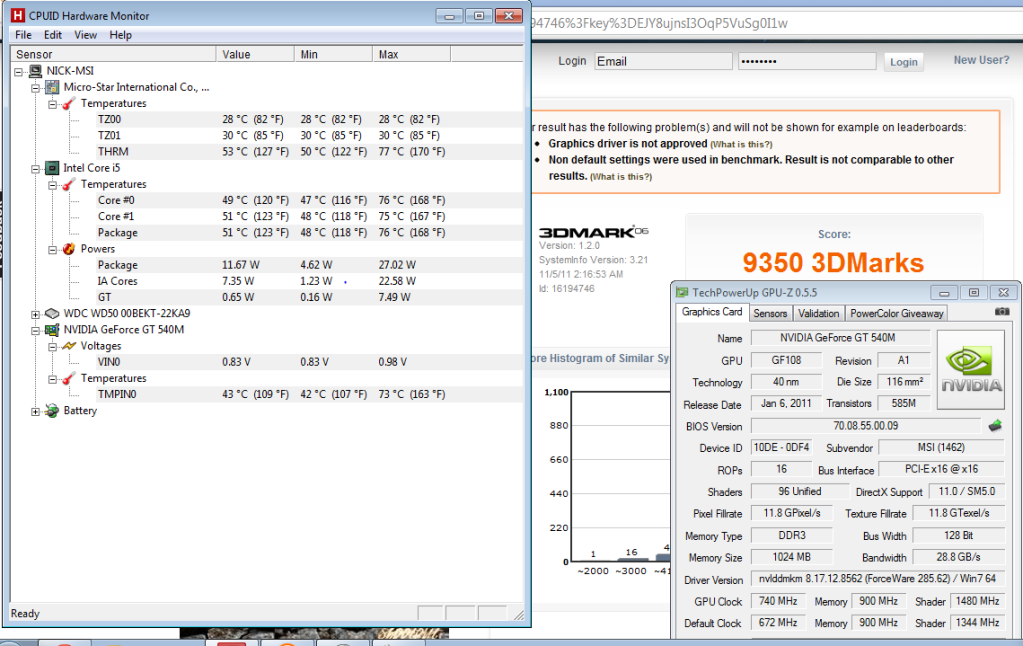Click the Voltages lightning icon
1023x646 pixels.
pyautogui.click(x=69, y=346)
